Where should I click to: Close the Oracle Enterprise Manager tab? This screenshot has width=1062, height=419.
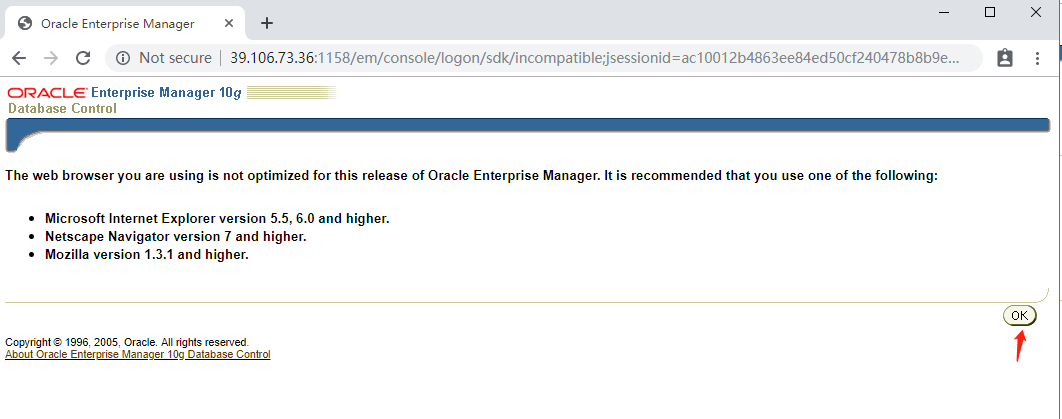tap(229, 23)
